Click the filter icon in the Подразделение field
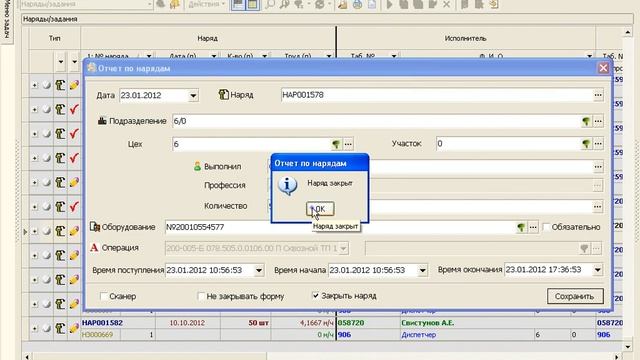The width and height of the screenshot is (640, 360). (x=586, y=121)
